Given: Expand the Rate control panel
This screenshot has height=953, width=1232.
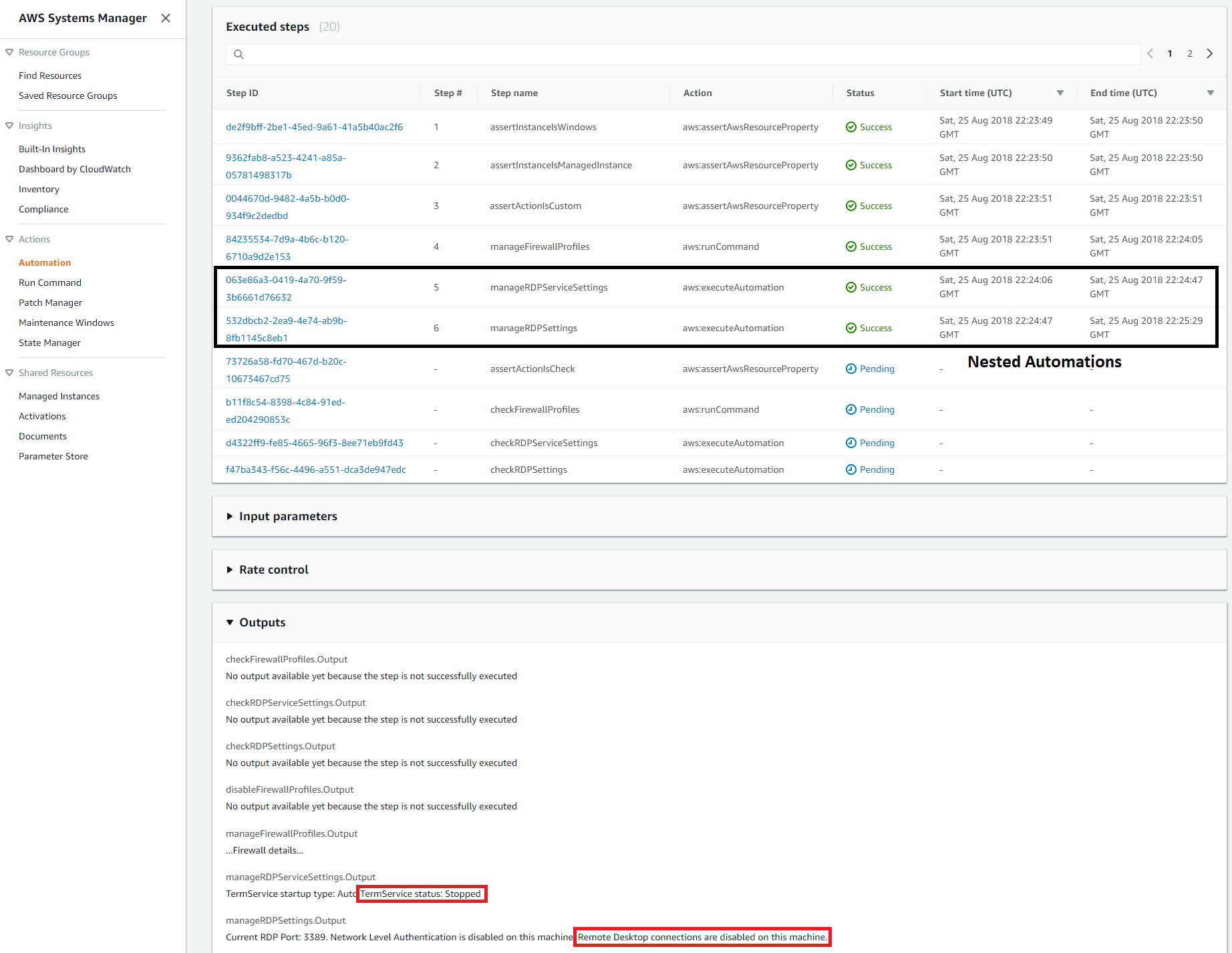Looking at the screenshot, I should point(230,570).
